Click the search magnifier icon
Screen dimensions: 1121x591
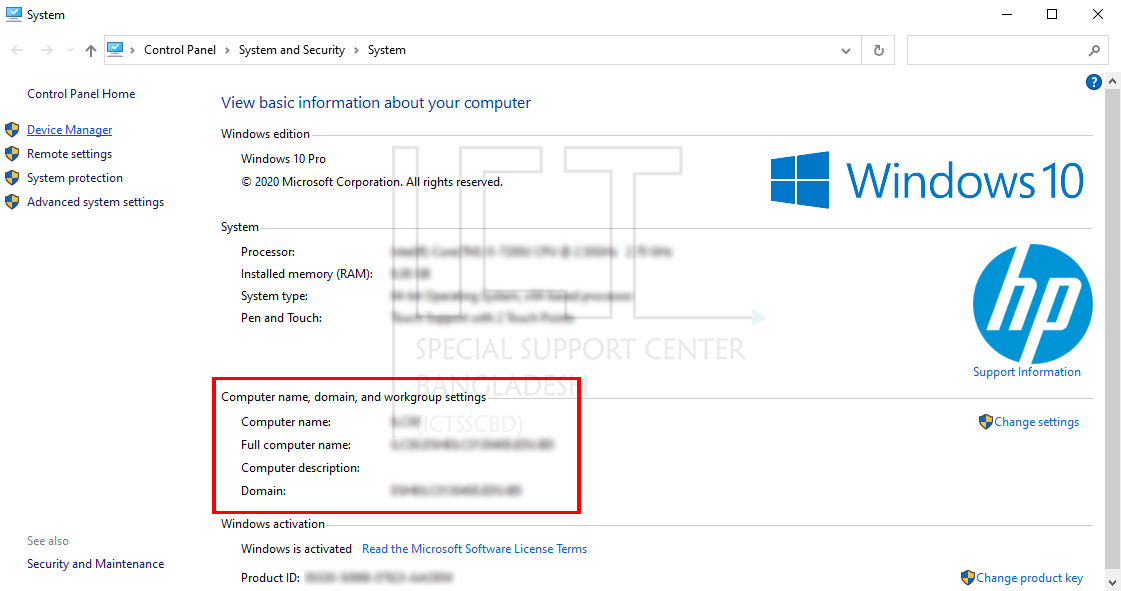point(1094,51)
